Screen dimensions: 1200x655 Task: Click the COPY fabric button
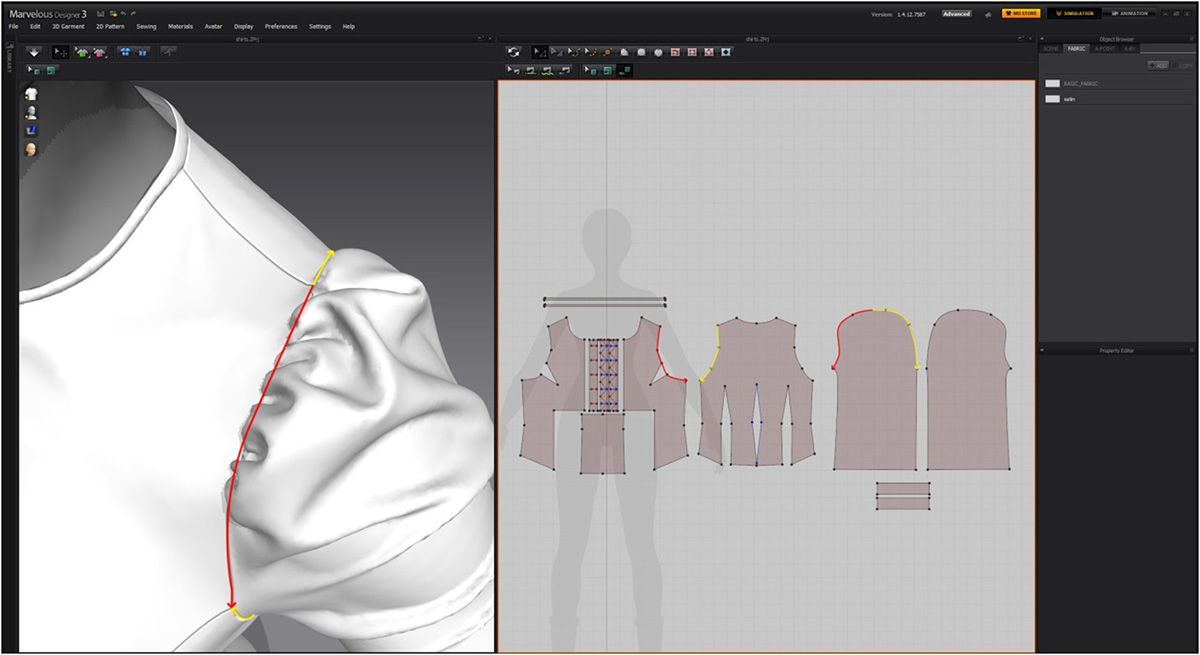[1183, 66]
